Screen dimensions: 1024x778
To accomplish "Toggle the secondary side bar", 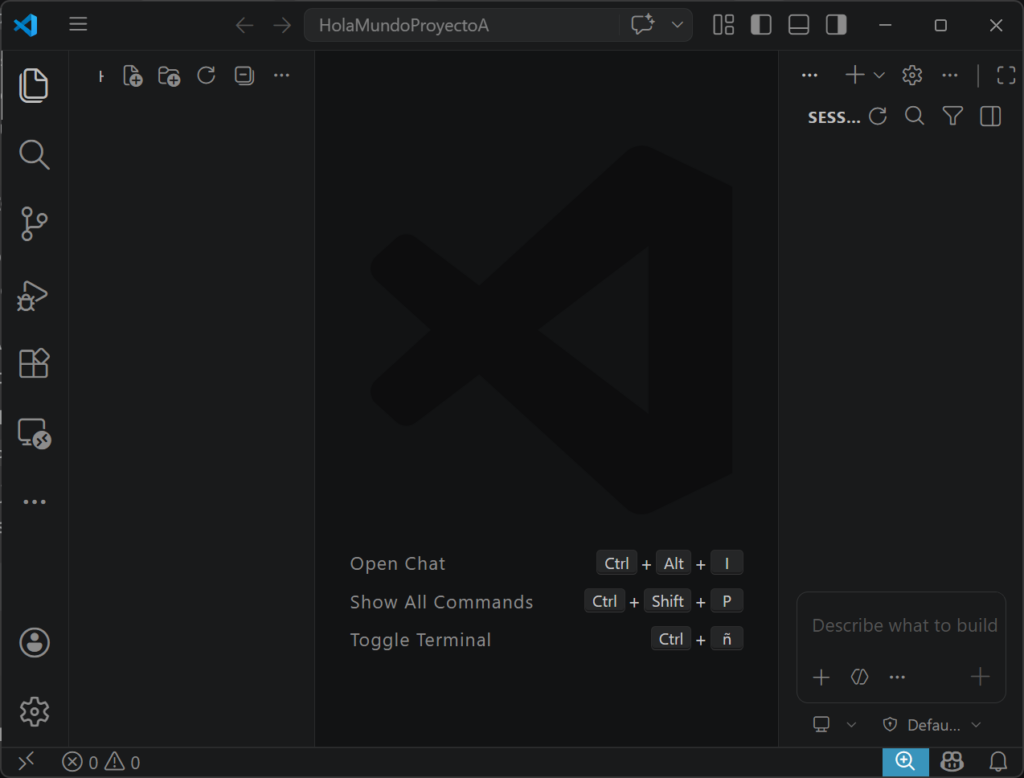I will pyautogui.click(x=836, y=25).
